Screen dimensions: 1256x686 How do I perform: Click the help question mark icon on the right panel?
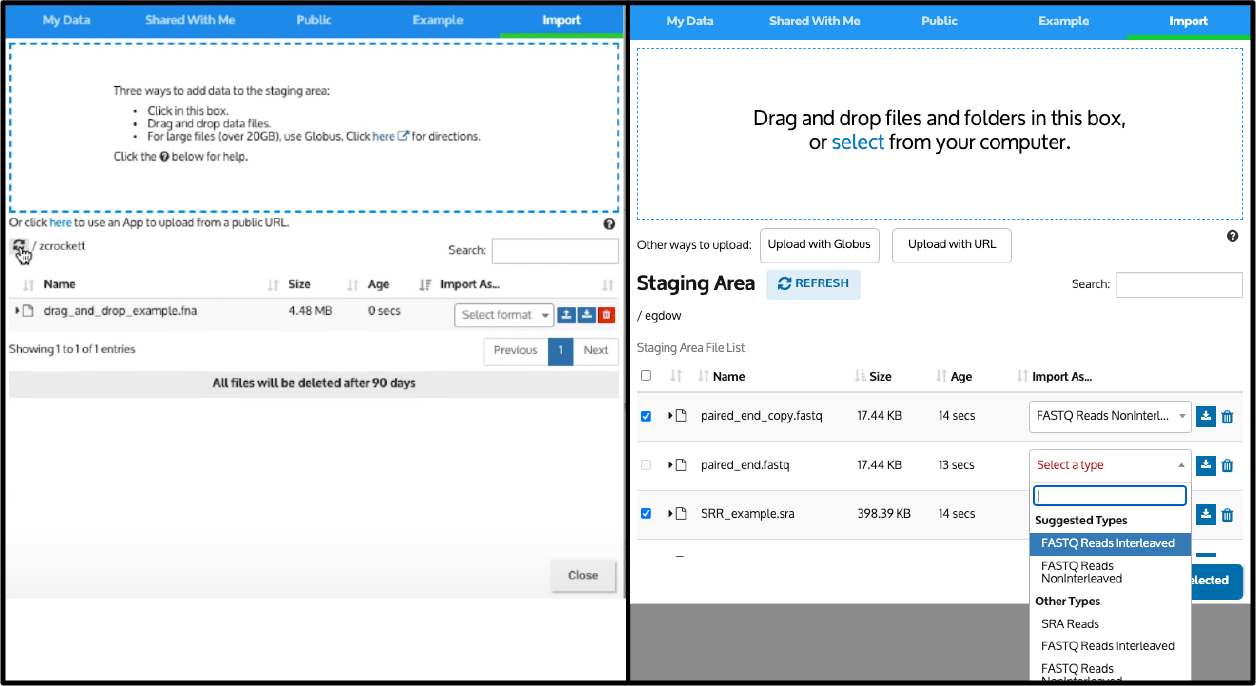coord(1233,236)
